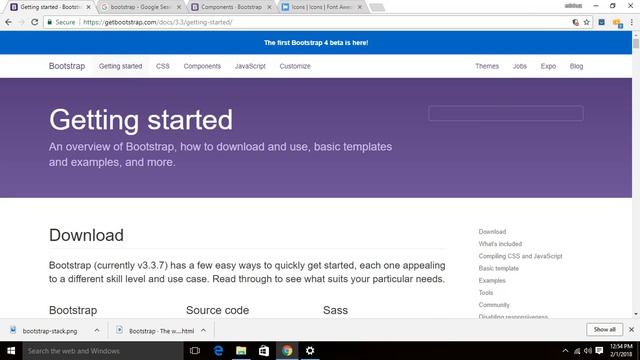Open the network icon in tray
This screenshot has width=640, height=360.
pos(577,351)
